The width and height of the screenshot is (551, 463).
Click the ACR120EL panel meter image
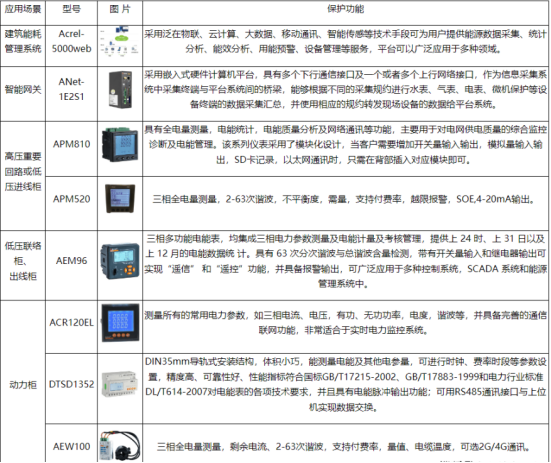(x=120, y=323)
